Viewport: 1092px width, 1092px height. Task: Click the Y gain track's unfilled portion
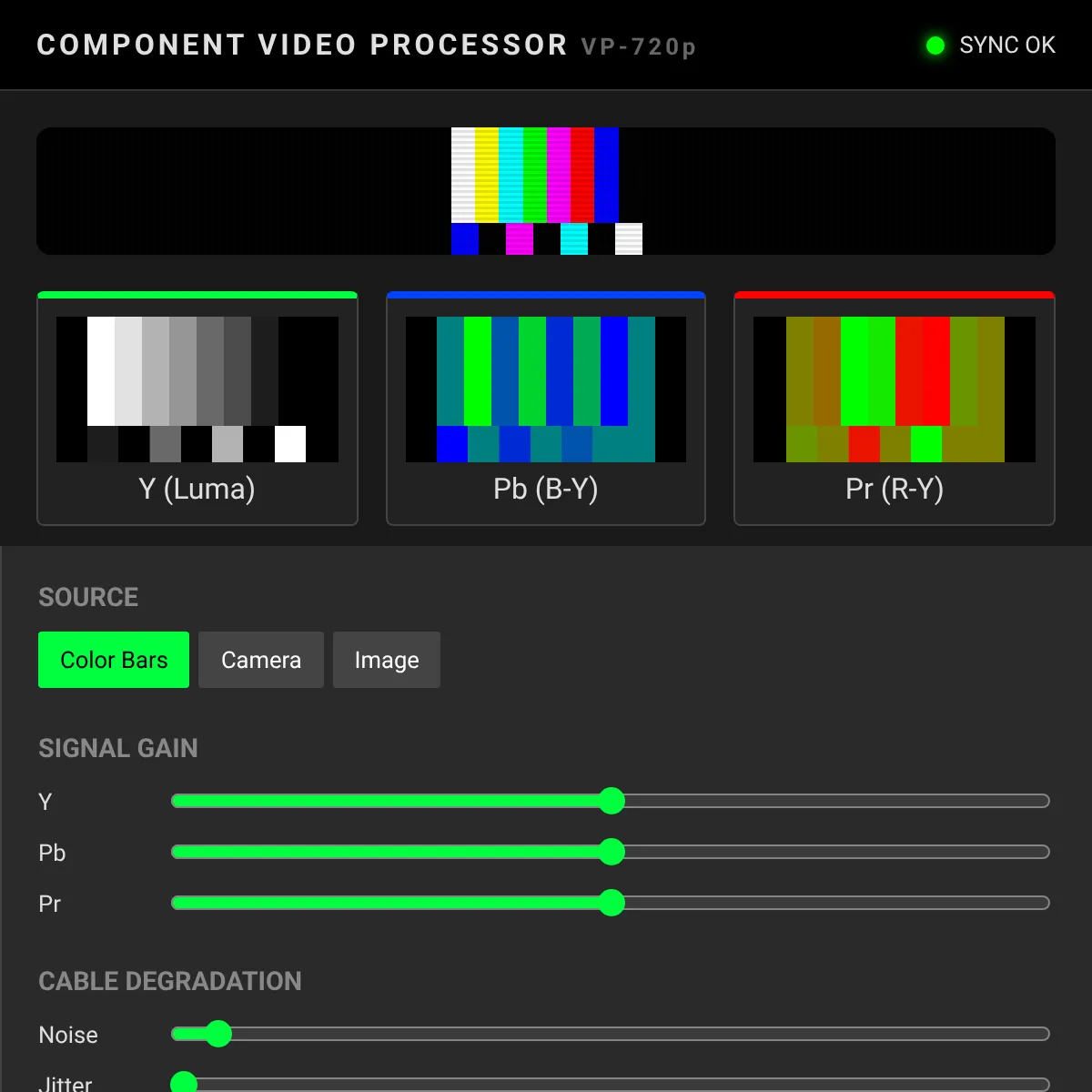pos(837,801)
